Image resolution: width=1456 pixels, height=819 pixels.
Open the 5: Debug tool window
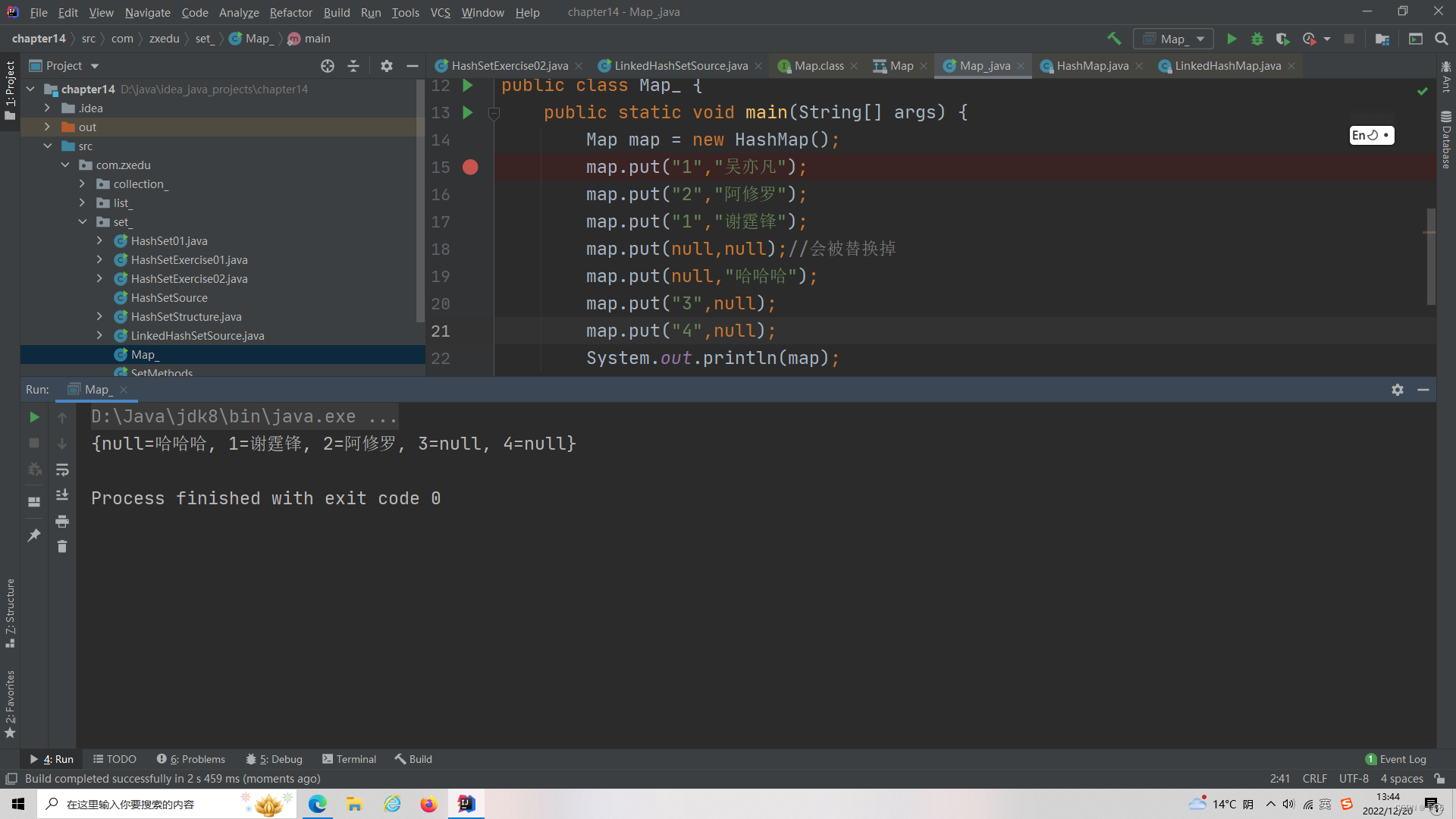274,759
